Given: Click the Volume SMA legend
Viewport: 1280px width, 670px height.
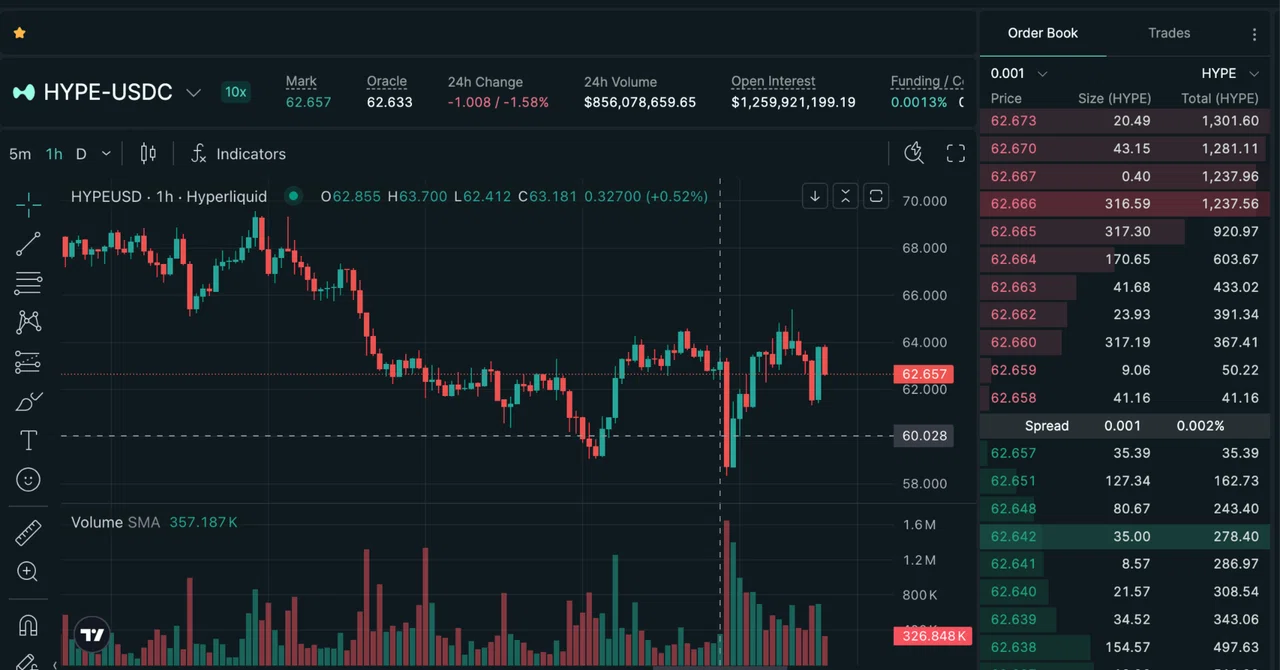Looking at the screenshot, I should [154, 522].
